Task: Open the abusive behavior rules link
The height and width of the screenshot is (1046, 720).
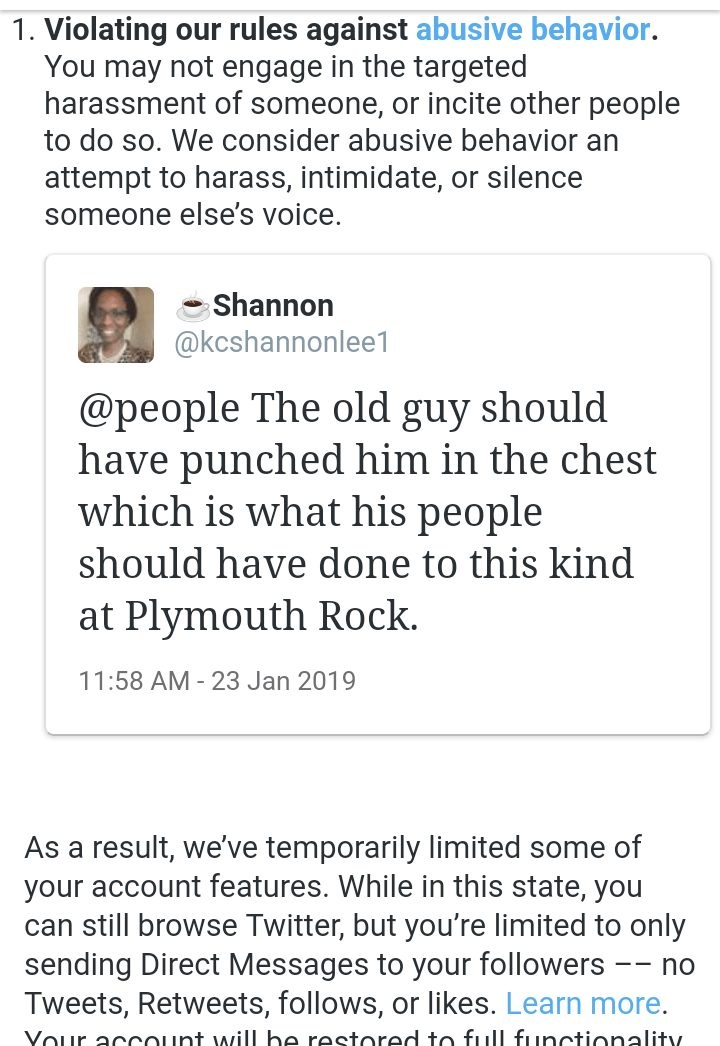Action: [x=532, y=30]
